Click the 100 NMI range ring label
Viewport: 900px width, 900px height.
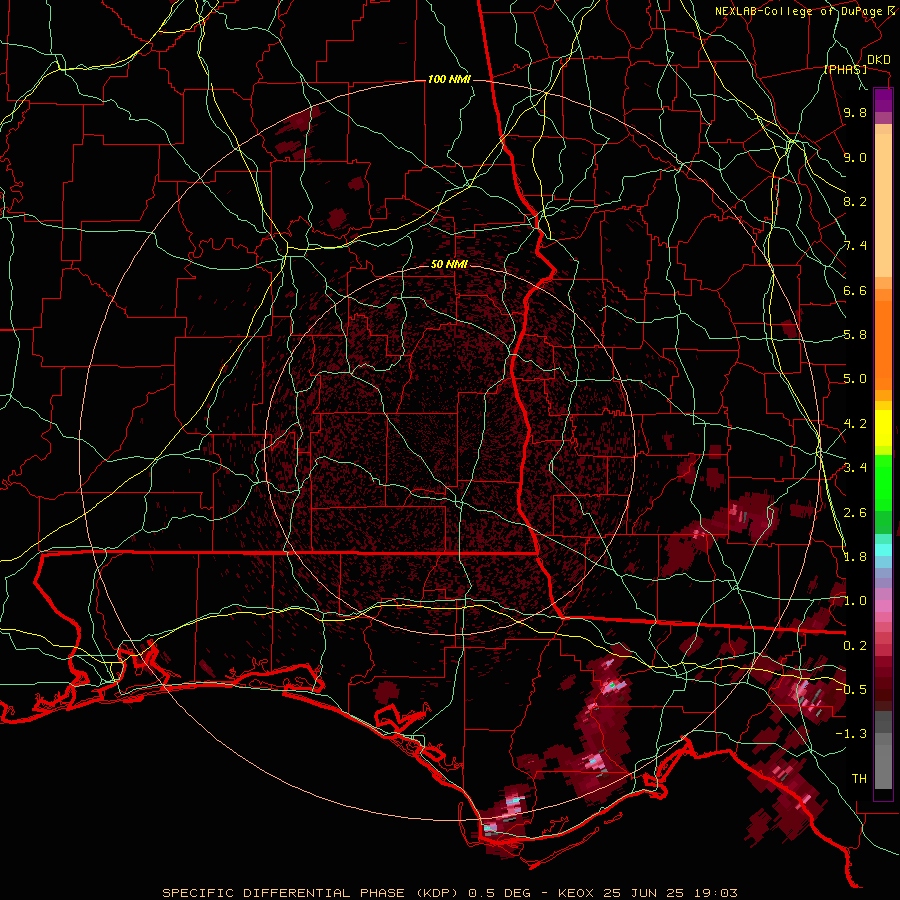[449, 79]
